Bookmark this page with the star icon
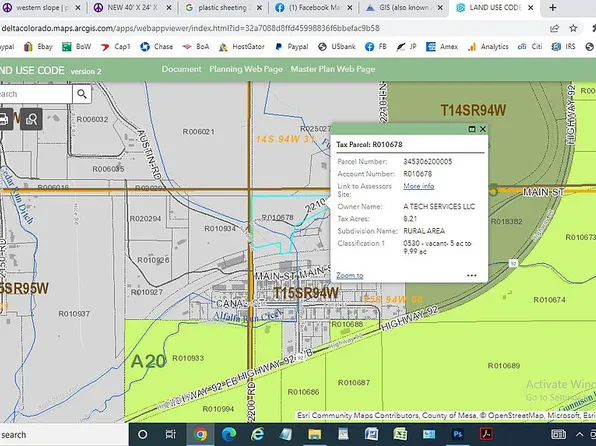This screenshot has width=596, height=446. [573, 28]
